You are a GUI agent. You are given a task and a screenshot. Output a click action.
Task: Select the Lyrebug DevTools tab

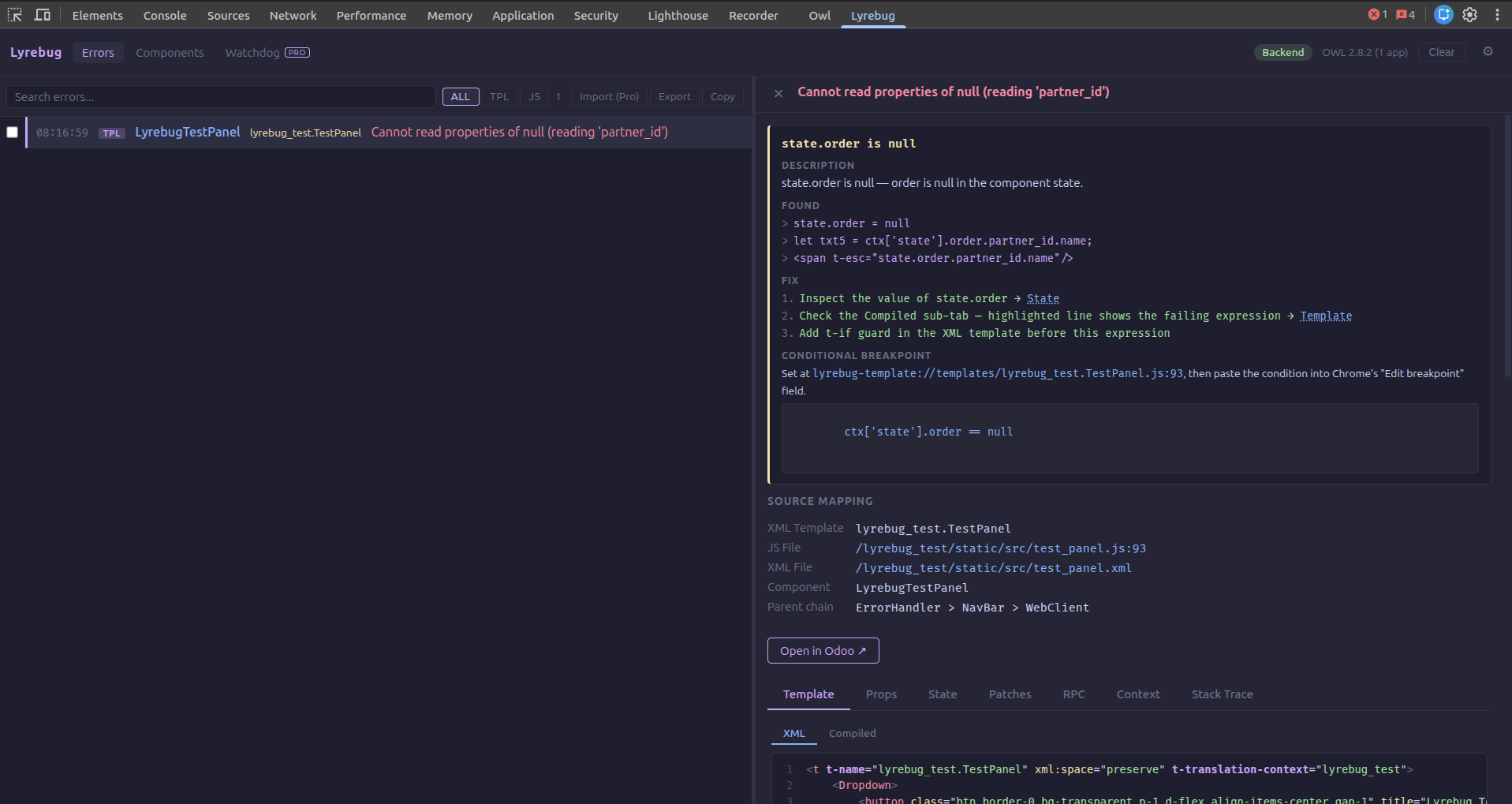(872, 16)
